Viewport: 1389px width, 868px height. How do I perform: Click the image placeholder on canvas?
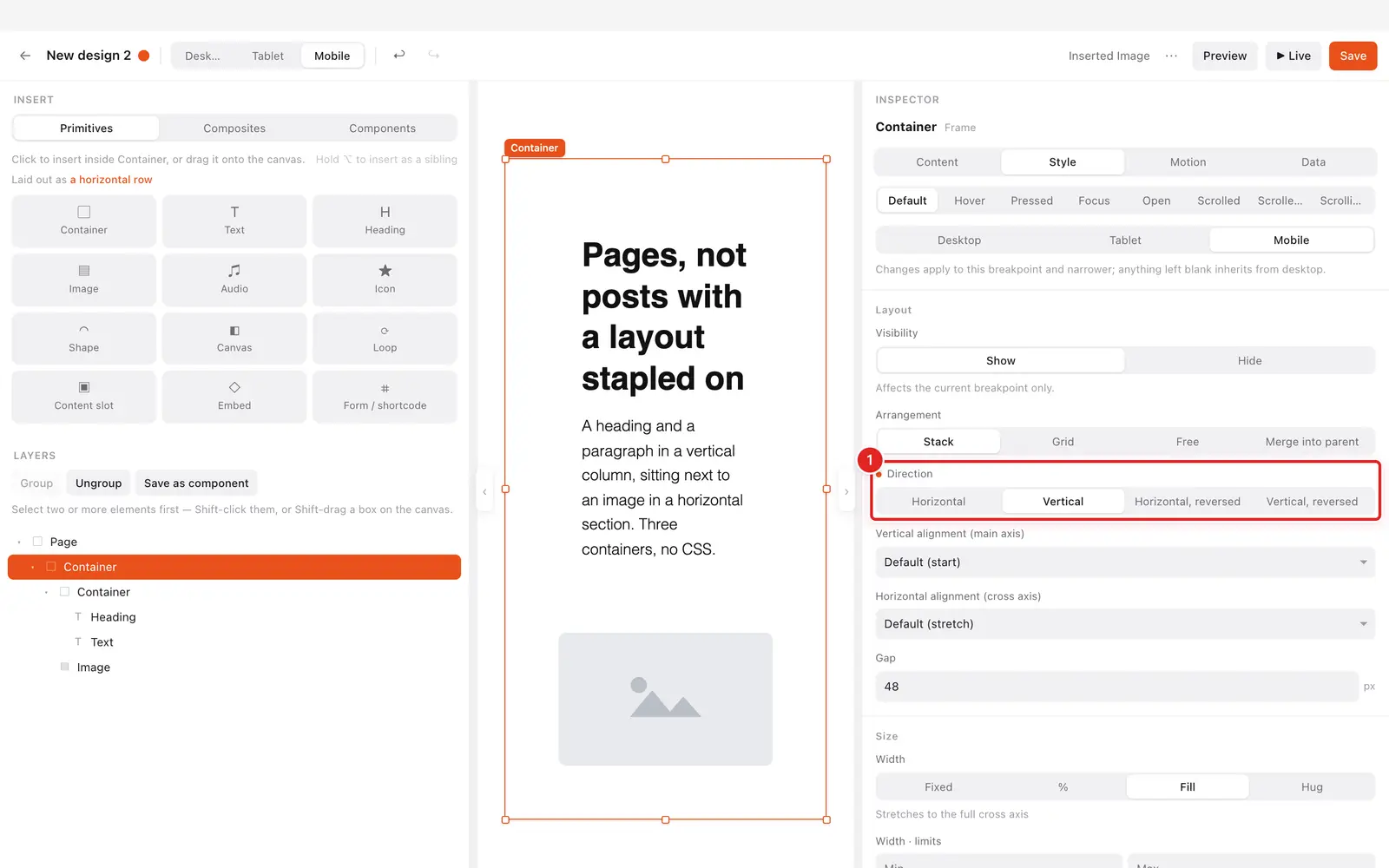point(665,699)
